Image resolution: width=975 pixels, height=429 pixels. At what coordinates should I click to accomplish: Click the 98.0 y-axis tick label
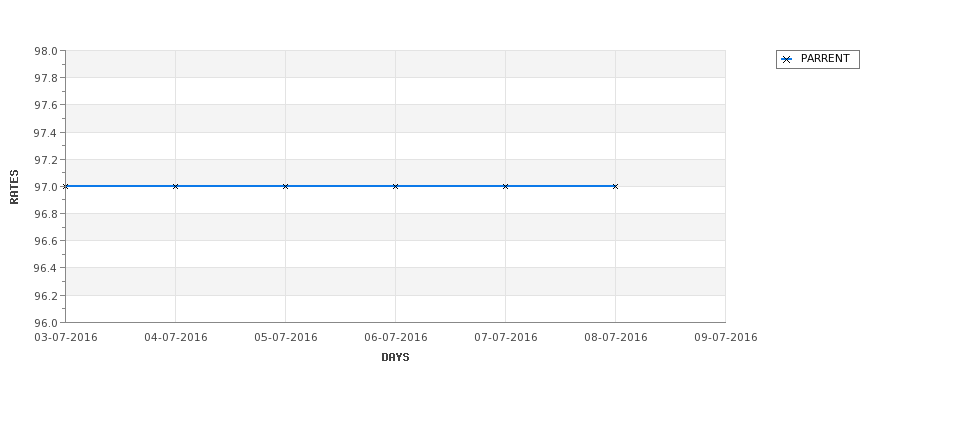[x=45, y=51]
